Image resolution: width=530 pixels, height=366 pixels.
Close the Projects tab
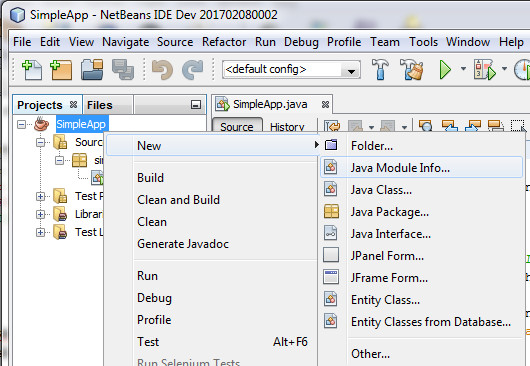(x=73, y=105)
